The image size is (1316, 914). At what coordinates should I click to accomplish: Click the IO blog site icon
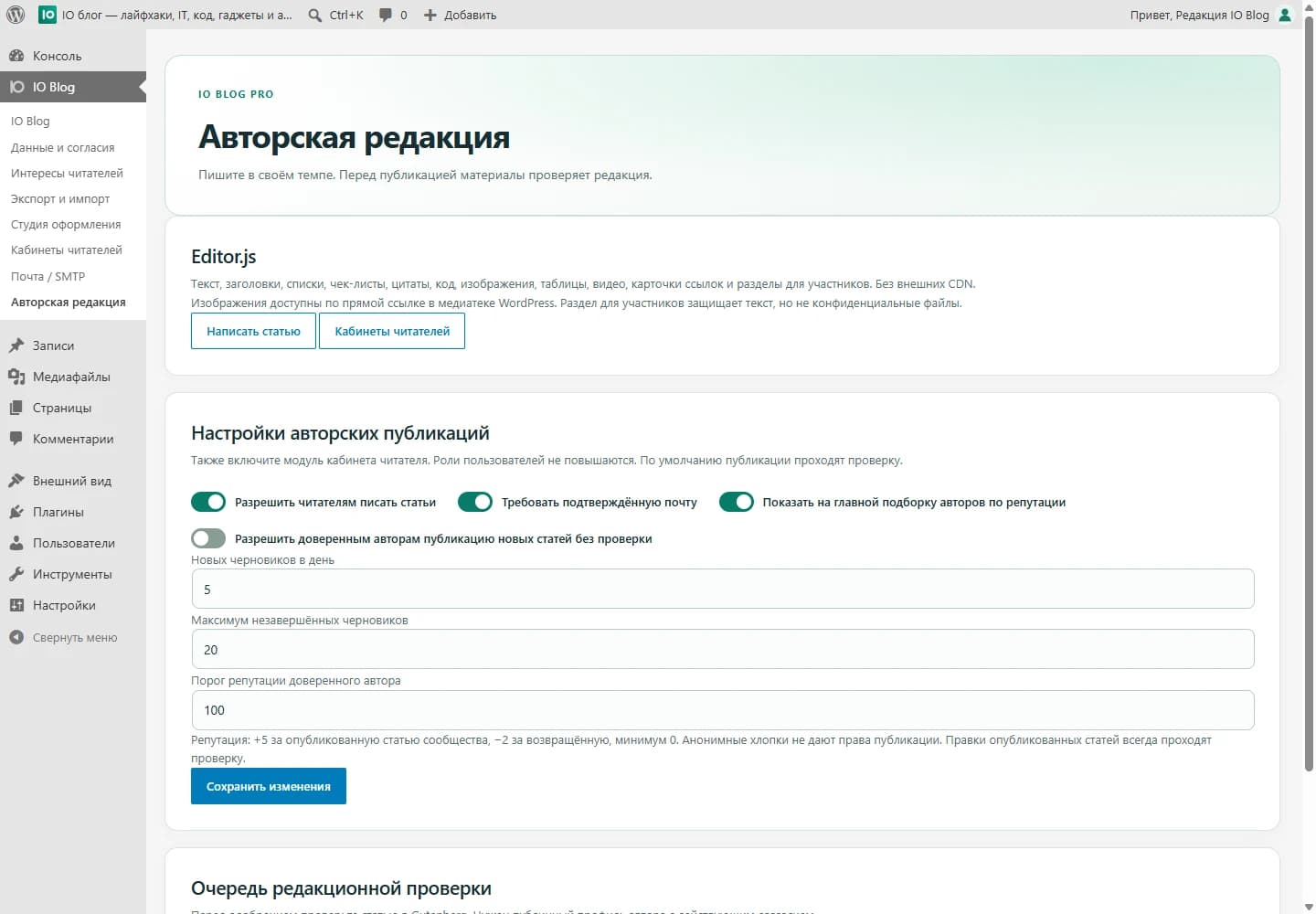tap(48, 15)
